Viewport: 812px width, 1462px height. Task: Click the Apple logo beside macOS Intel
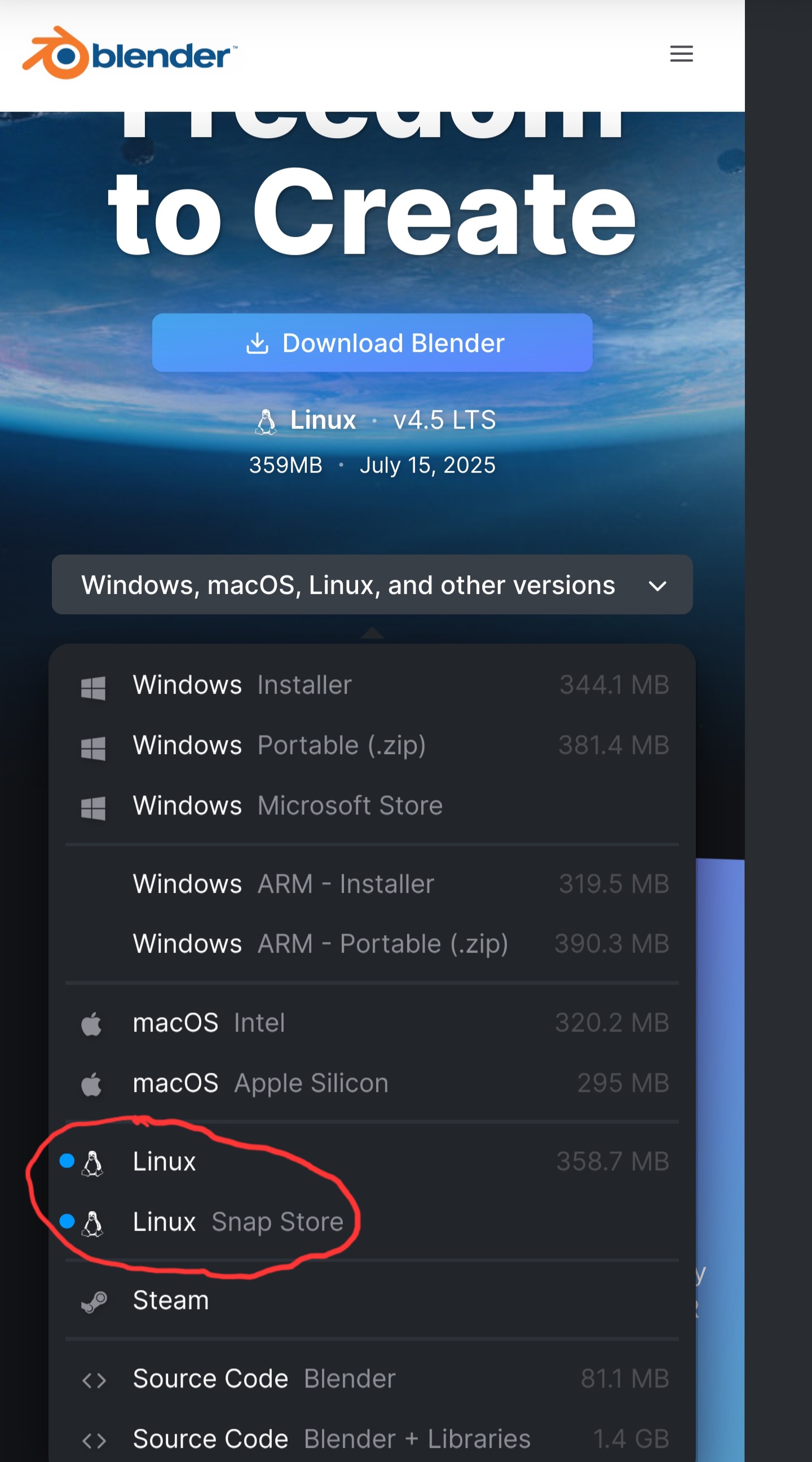[x=92, y=1024]
